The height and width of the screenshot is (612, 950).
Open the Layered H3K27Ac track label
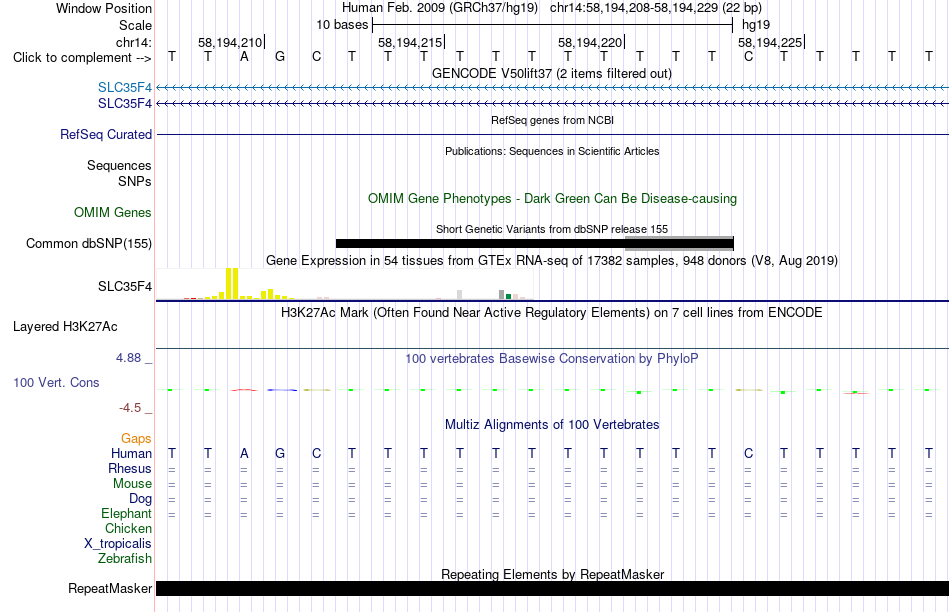point(65,327)
